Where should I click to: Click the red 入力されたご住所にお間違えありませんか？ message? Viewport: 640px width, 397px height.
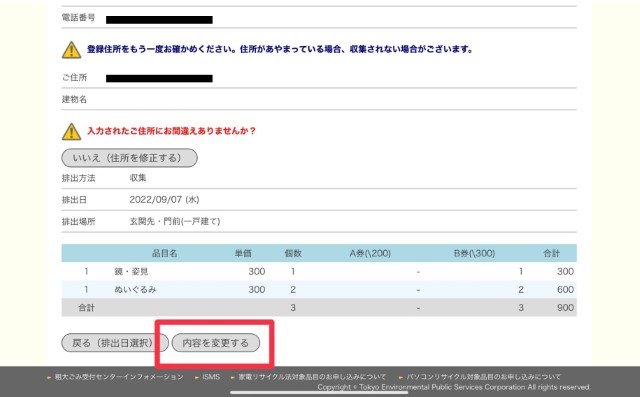171,131
